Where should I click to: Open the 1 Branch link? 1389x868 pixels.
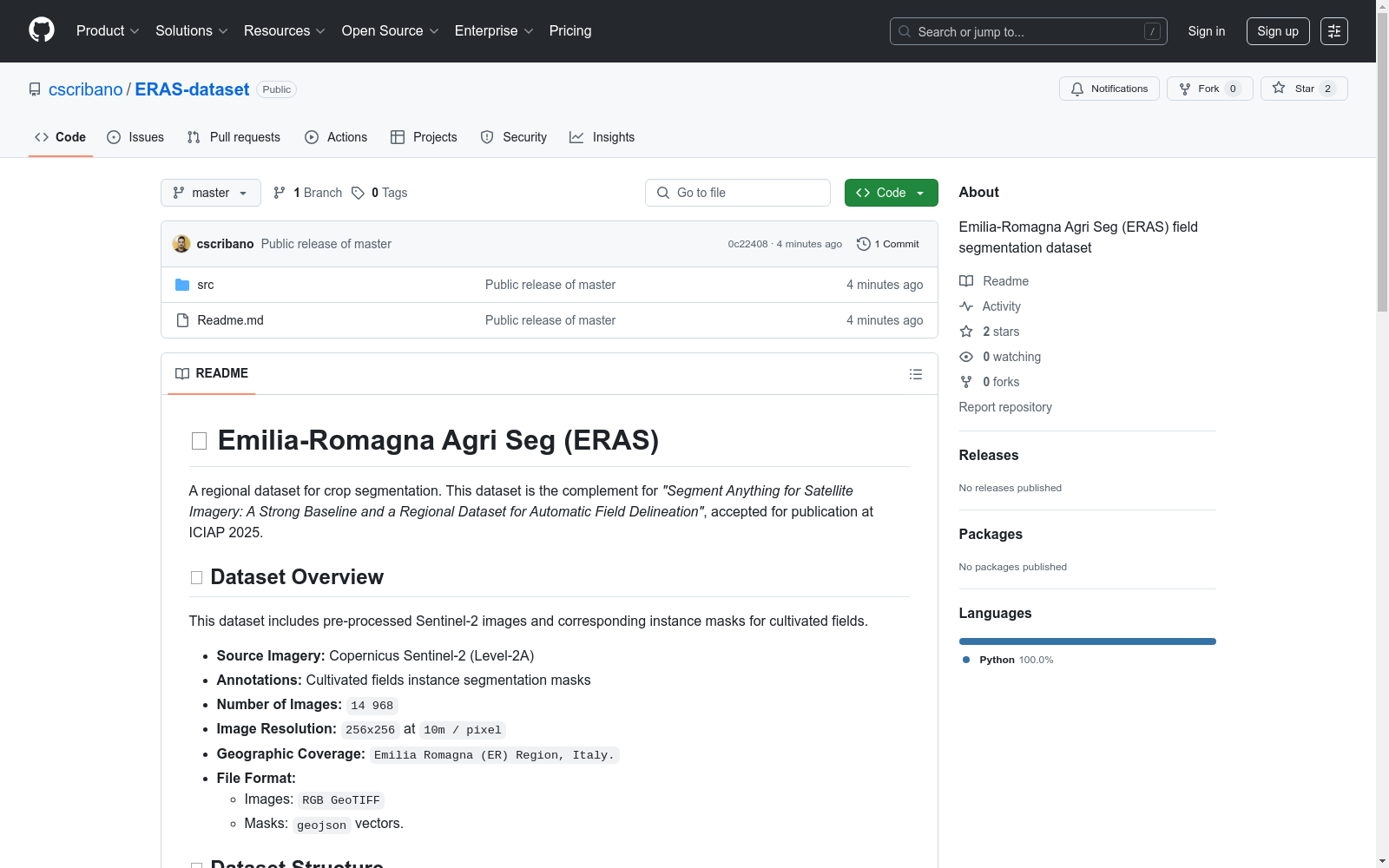(x=308, y=193)
